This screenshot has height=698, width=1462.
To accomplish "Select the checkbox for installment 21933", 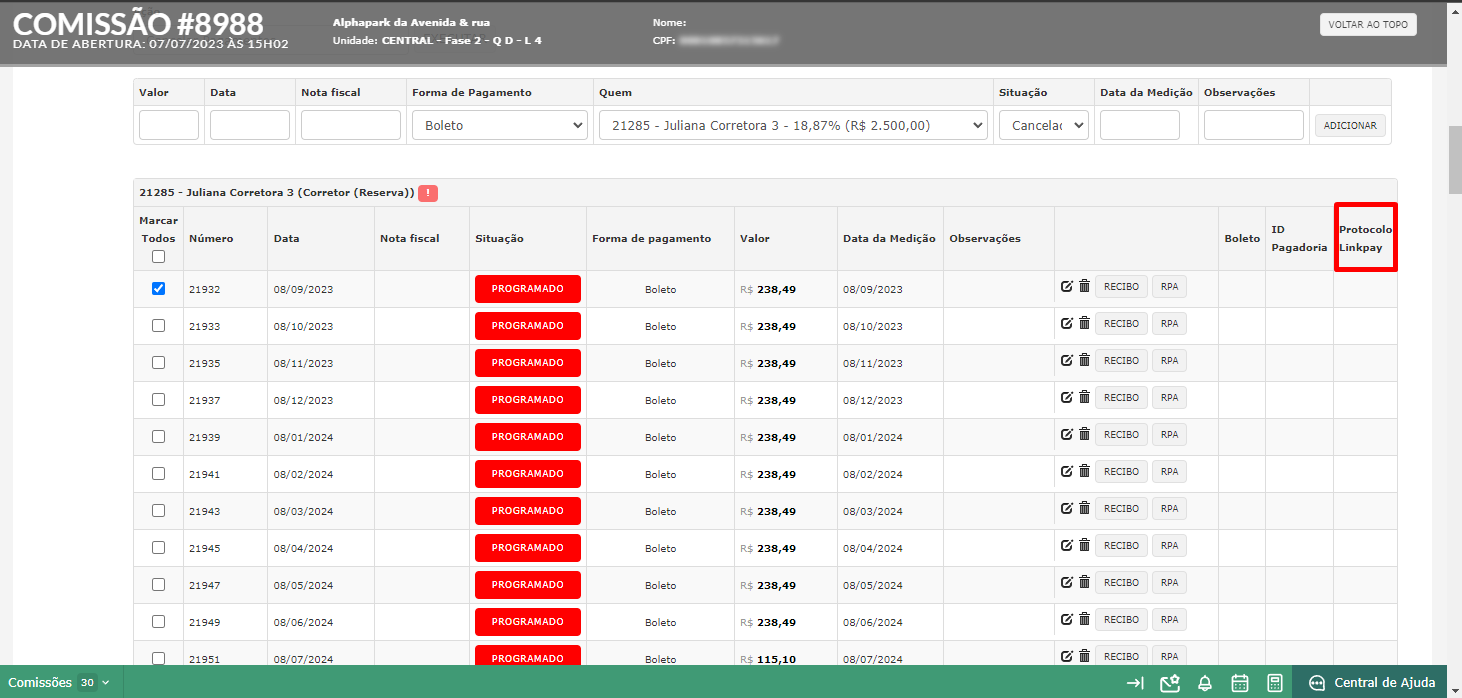I will point(158,325).
